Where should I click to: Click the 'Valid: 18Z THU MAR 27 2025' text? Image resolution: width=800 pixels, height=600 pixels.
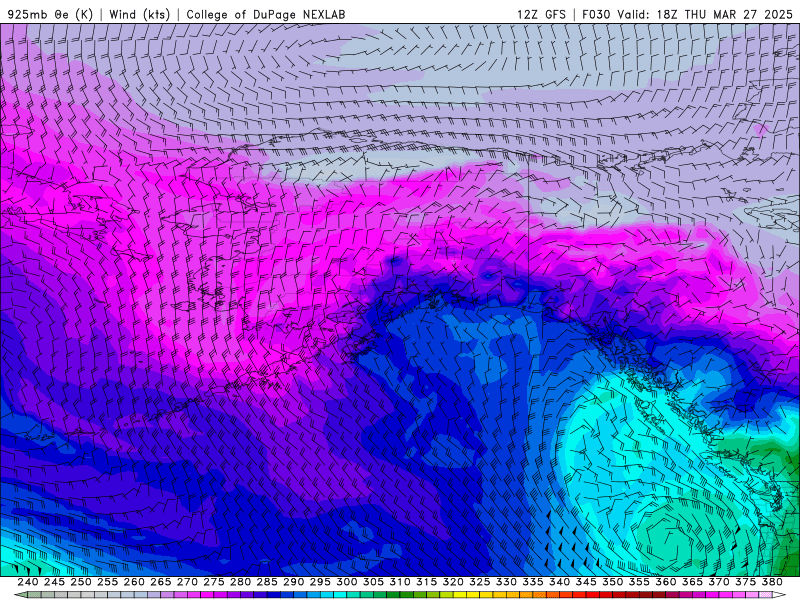pyautogui.click(x=705, y=14)
